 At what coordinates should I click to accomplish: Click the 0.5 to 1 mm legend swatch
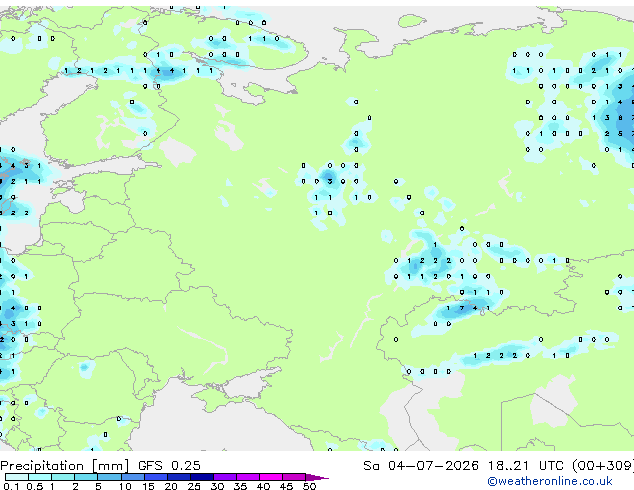point(40,477)
